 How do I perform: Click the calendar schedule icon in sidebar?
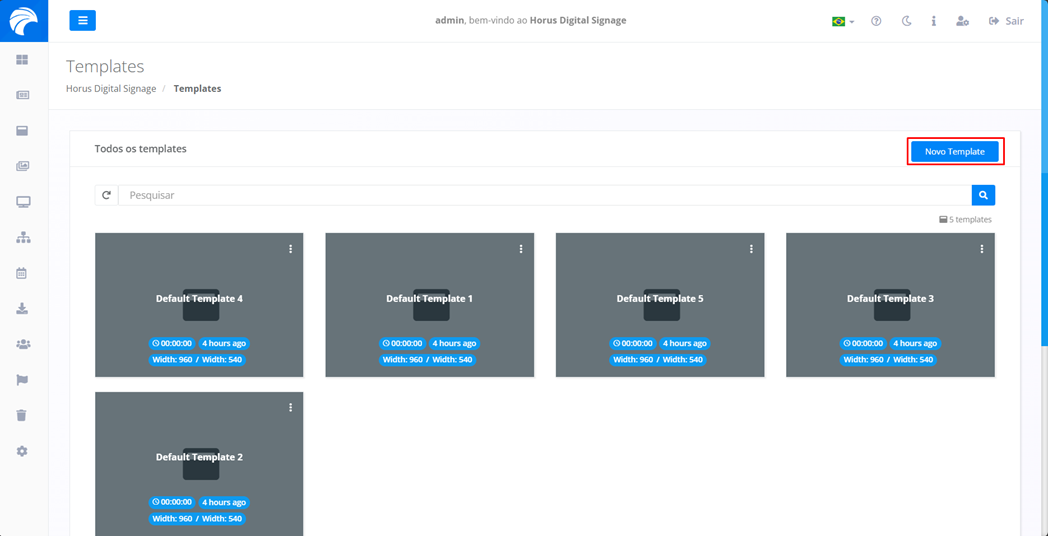(22, 273)
